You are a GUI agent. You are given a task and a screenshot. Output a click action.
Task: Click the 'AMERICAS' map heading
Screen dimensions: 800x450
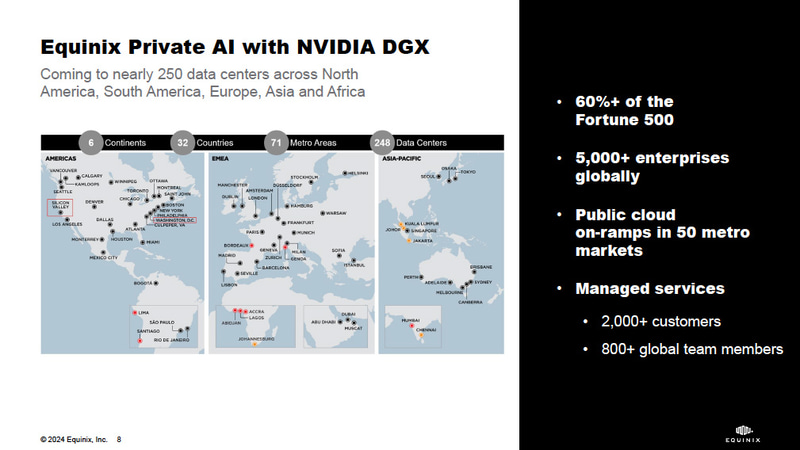61,159
